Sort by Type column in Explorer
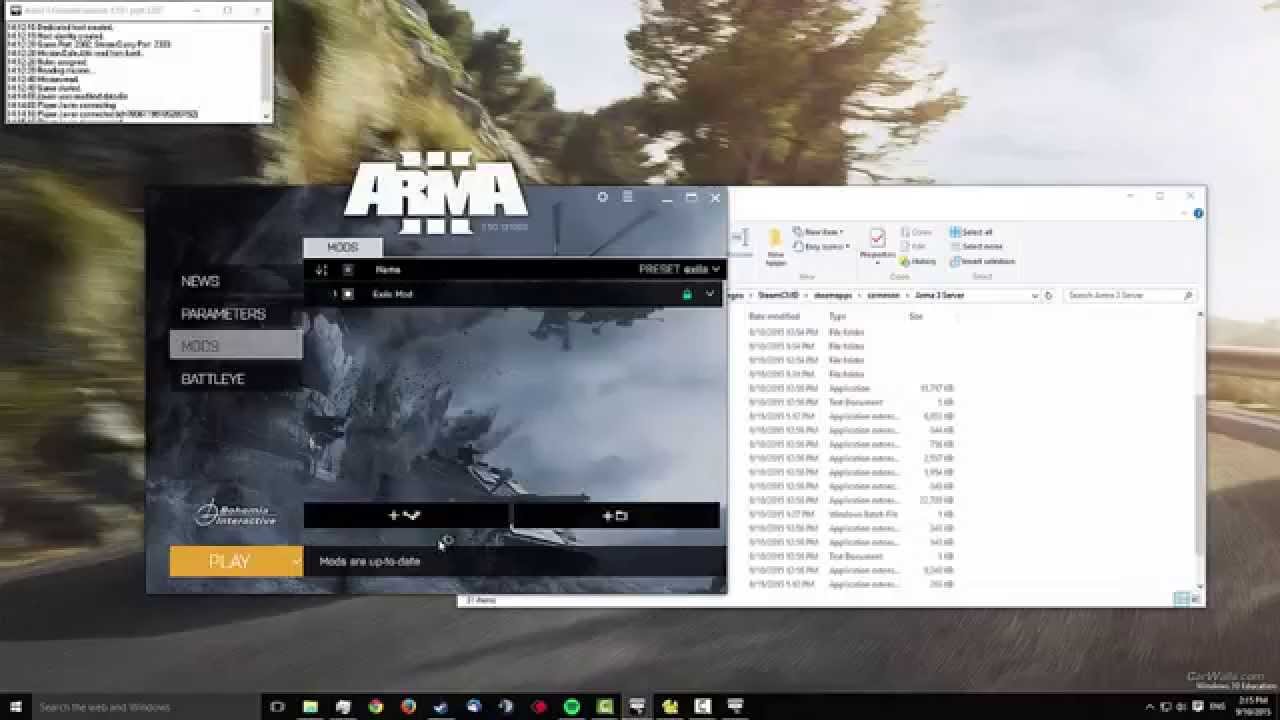Viewport: 1280px width, 720px height. pos(838,316)
